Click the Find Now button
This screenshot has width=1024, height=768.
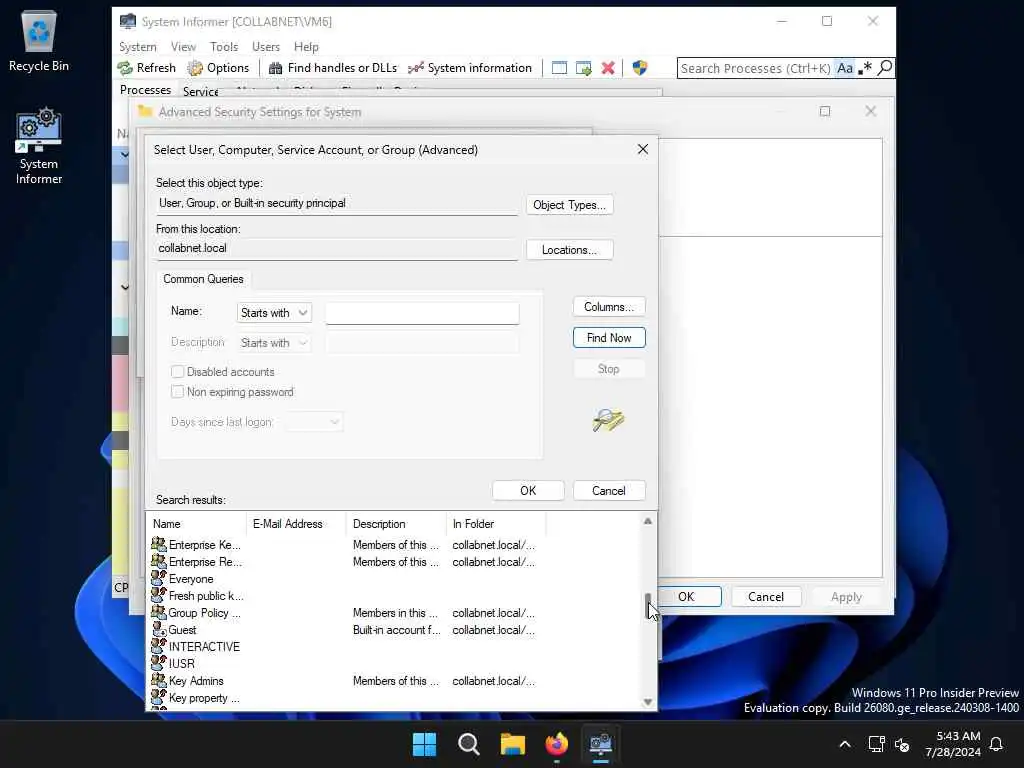point(609,338)
